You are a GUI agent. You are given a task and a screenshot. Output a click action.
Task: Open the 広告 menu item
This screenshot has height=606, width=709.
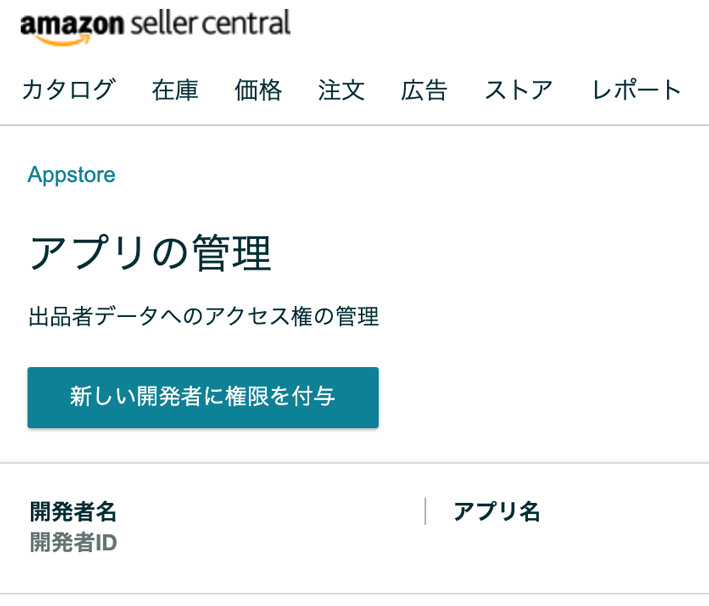(x=424, y=90)
